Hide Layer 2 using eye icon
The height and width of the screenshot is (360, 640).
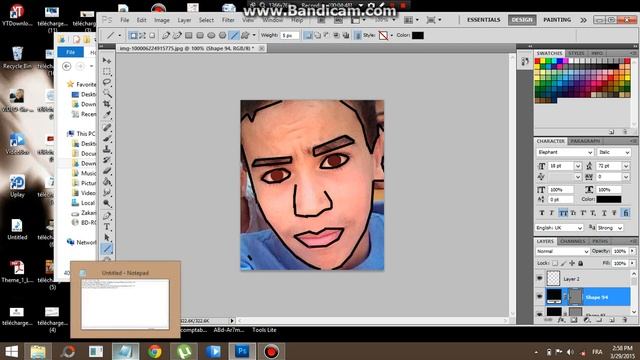540,278
